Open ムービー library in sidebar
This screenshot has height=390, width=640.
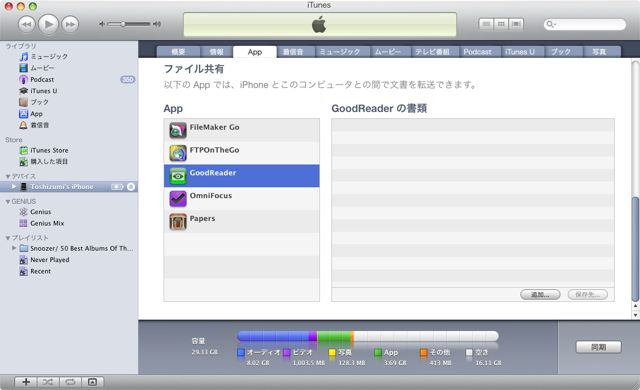(x=42, y=68)
